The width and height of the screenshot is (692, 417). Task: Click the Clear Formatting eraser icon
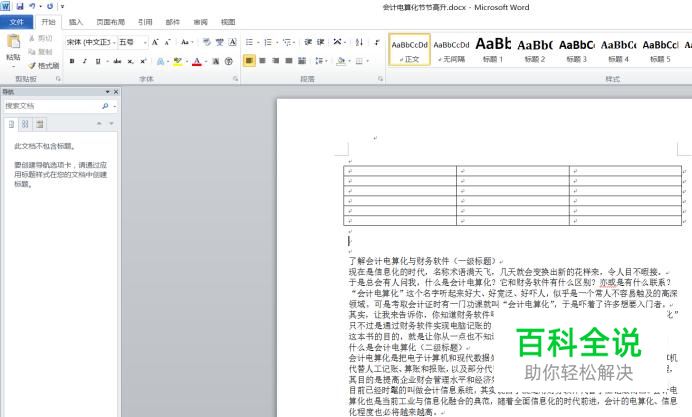[207, 42]
